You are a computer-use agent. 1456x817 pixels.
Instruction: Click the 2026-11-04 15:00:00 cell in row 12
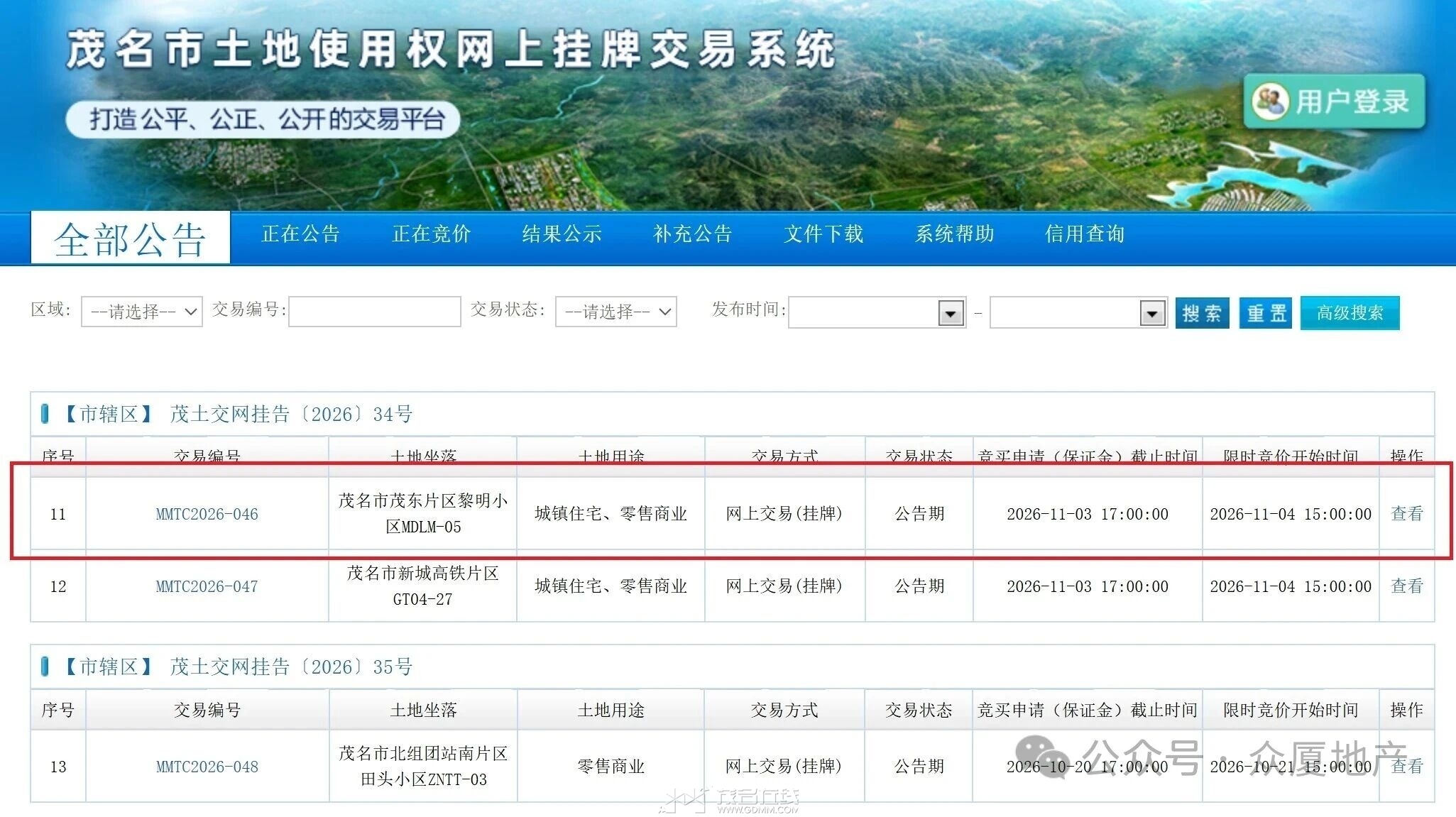pos(1291,586)
